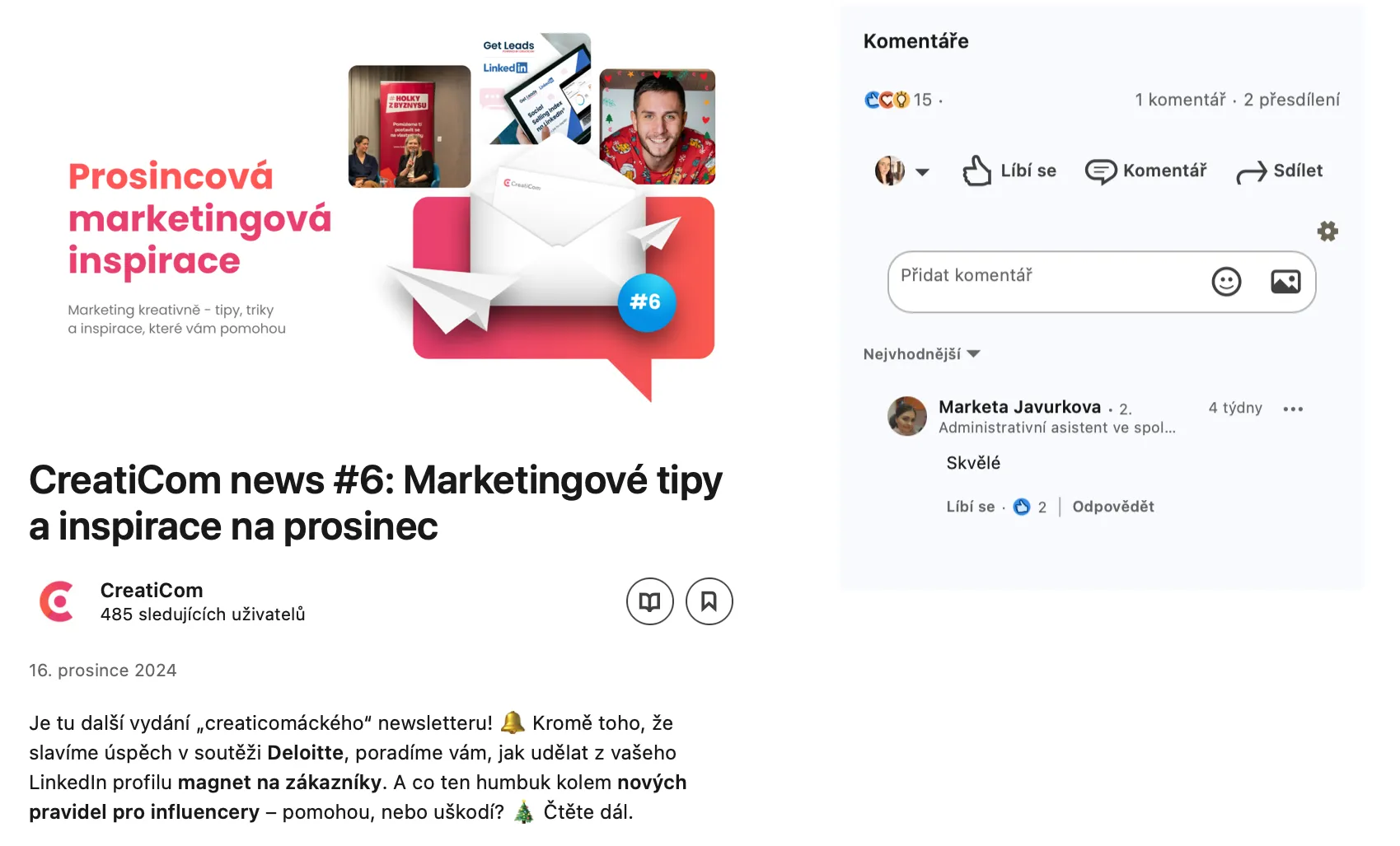
Task: Open comment settings gear icon
Action: [1327, 231]
